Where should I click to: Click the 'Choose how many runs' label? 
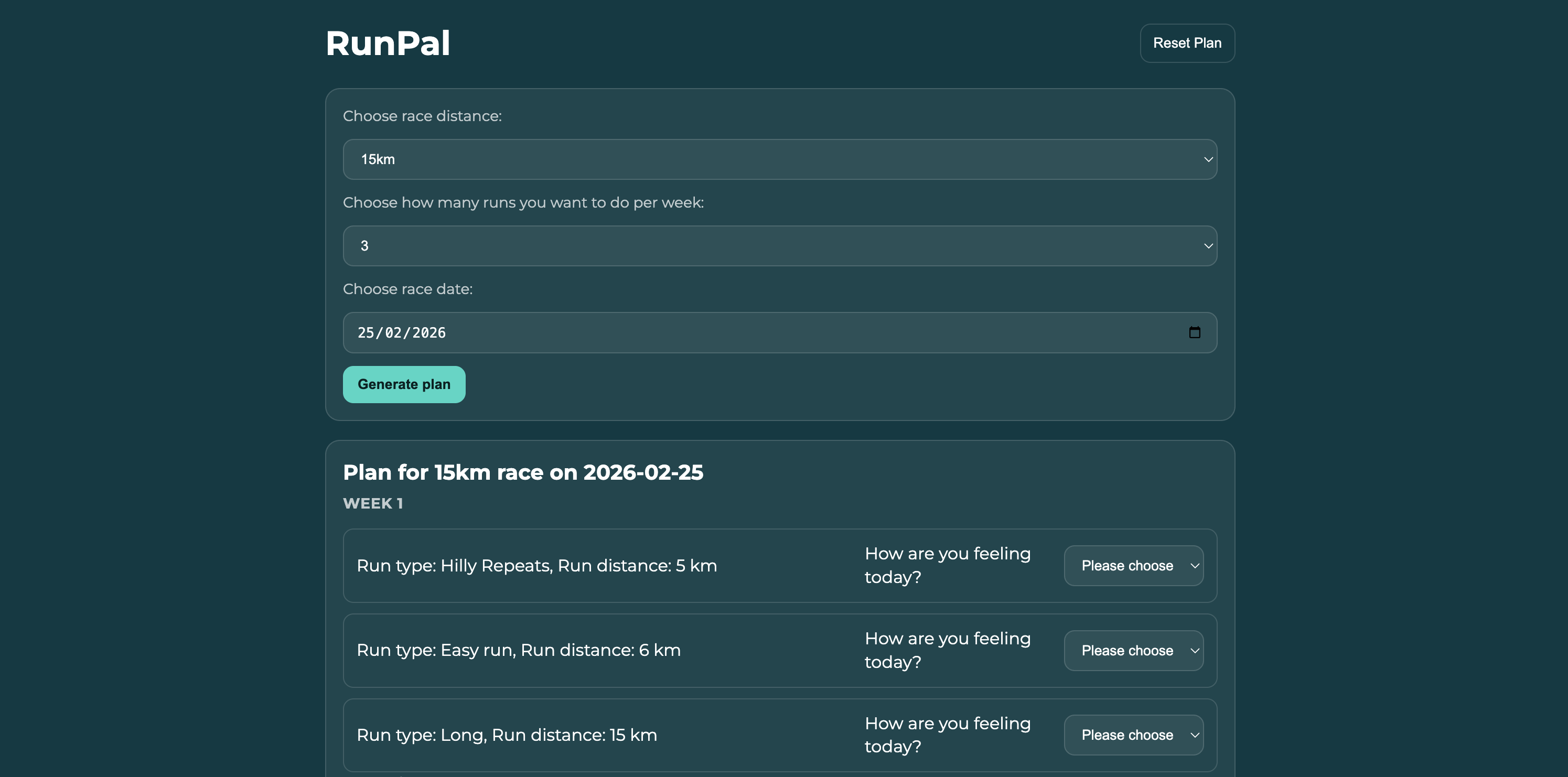[523, 202]
